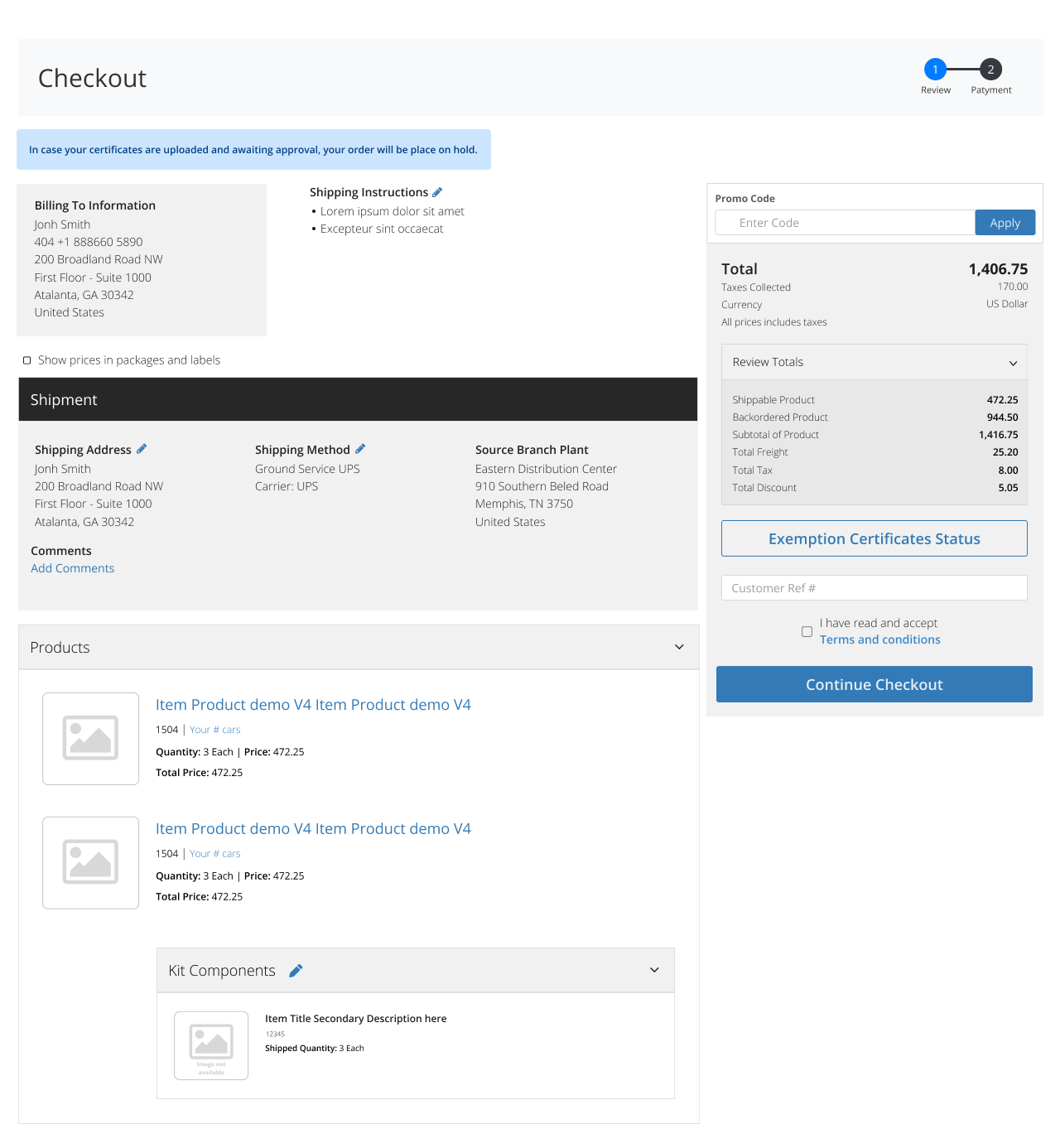Click the step 1 Review circle

pyautogui.click(x=935, y=70)
